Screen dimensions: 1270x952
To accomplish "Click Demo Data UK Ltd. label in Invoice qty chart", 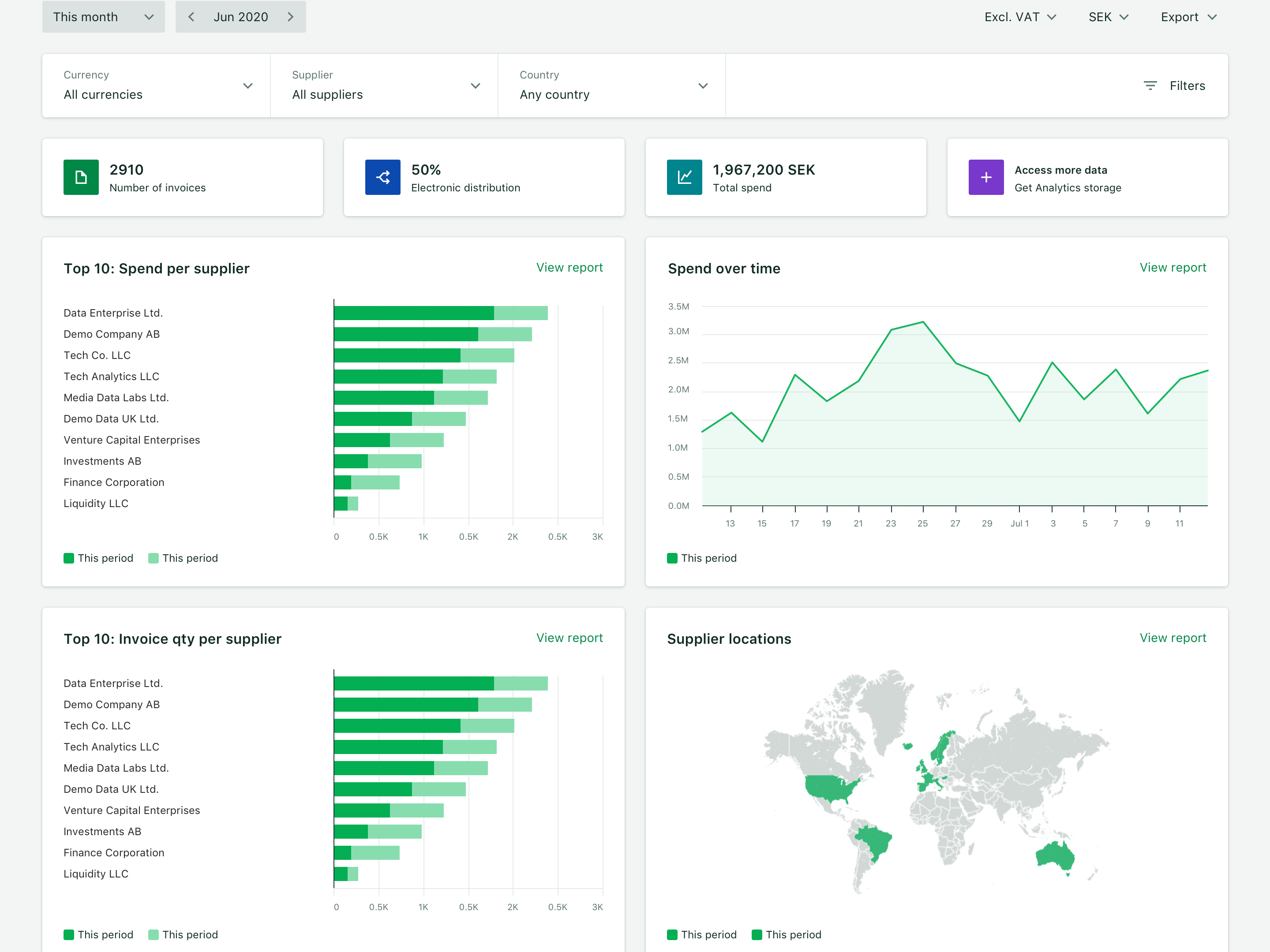I will pyautogui.click(x=111, y=789).
